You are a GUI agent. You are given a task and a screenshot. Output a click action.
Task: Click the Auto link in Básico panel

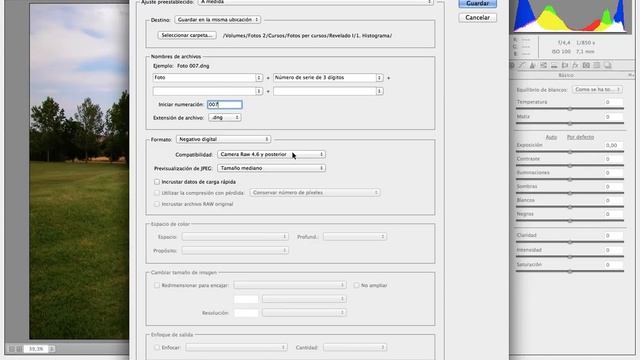pyautogui.click(x=551, y=137)
